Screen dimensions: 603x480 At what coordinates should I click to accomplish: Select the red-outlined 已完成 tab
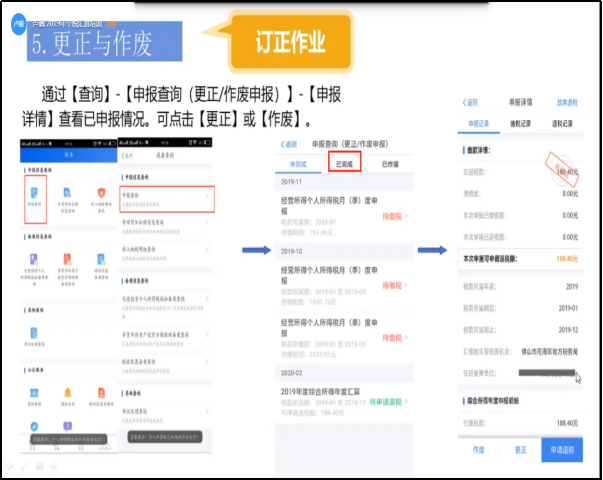point(345,164)
